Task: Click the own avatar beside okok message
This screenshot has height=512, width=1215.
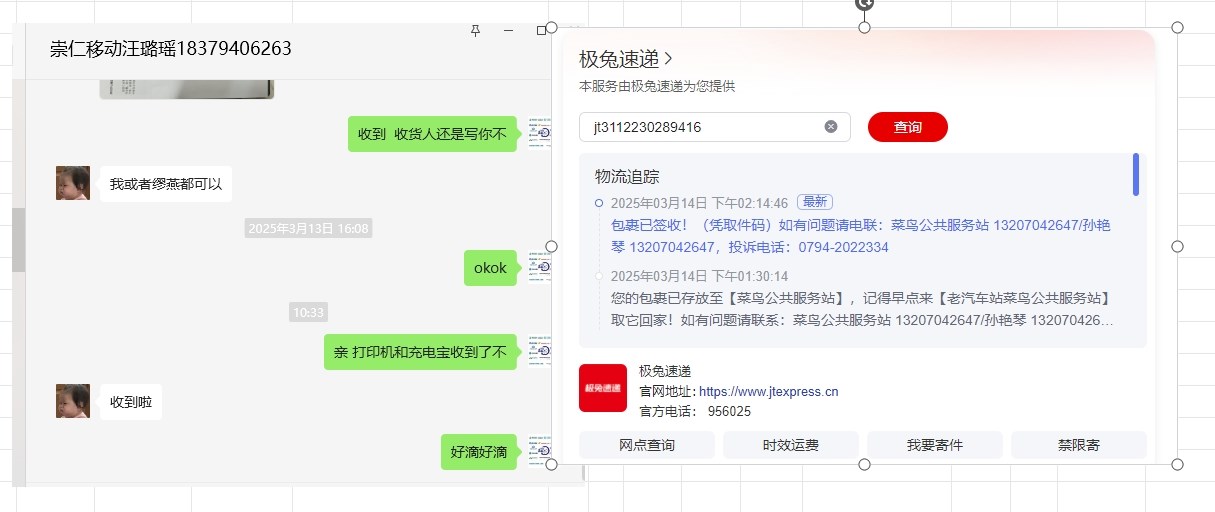Action: [540, 268]
